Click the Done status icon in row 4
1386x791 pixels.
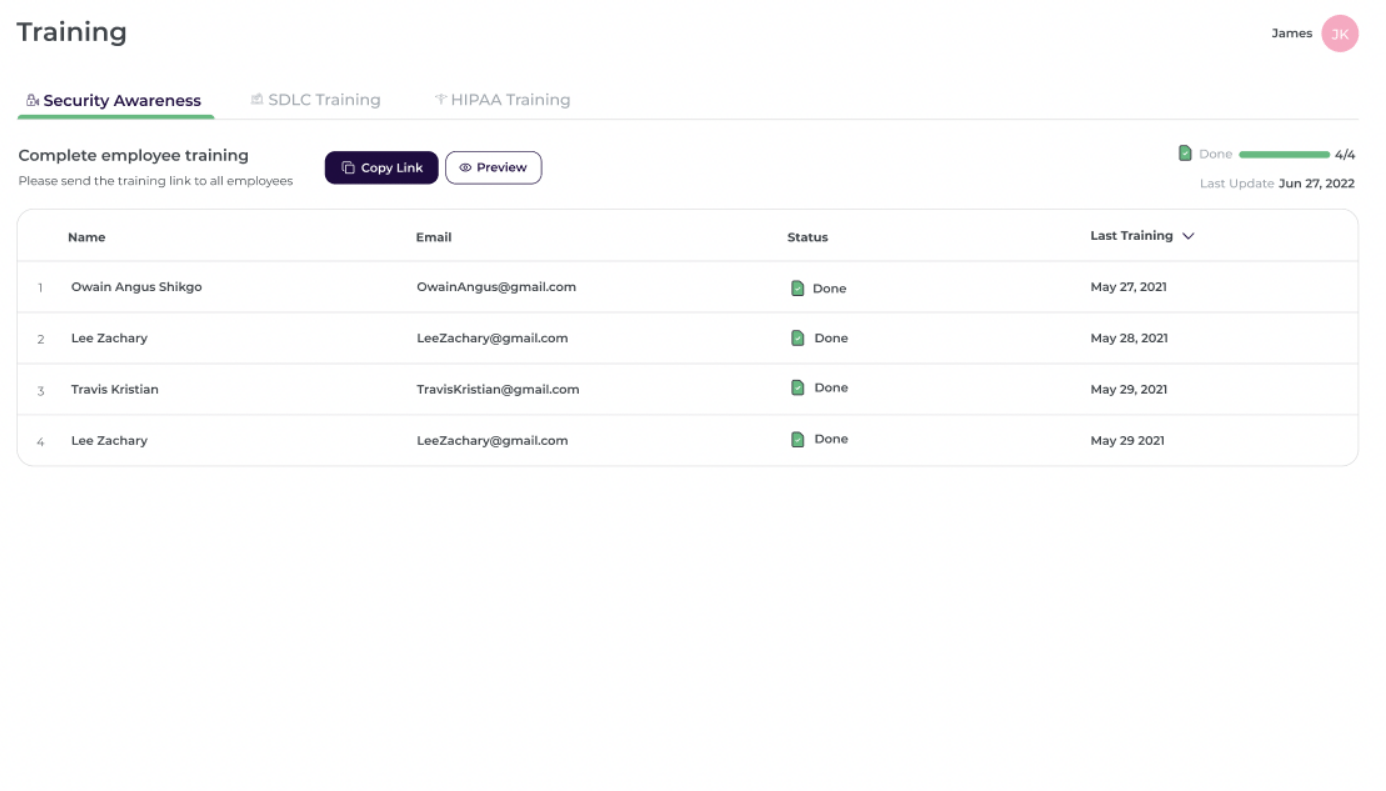(x=797, y=439)
